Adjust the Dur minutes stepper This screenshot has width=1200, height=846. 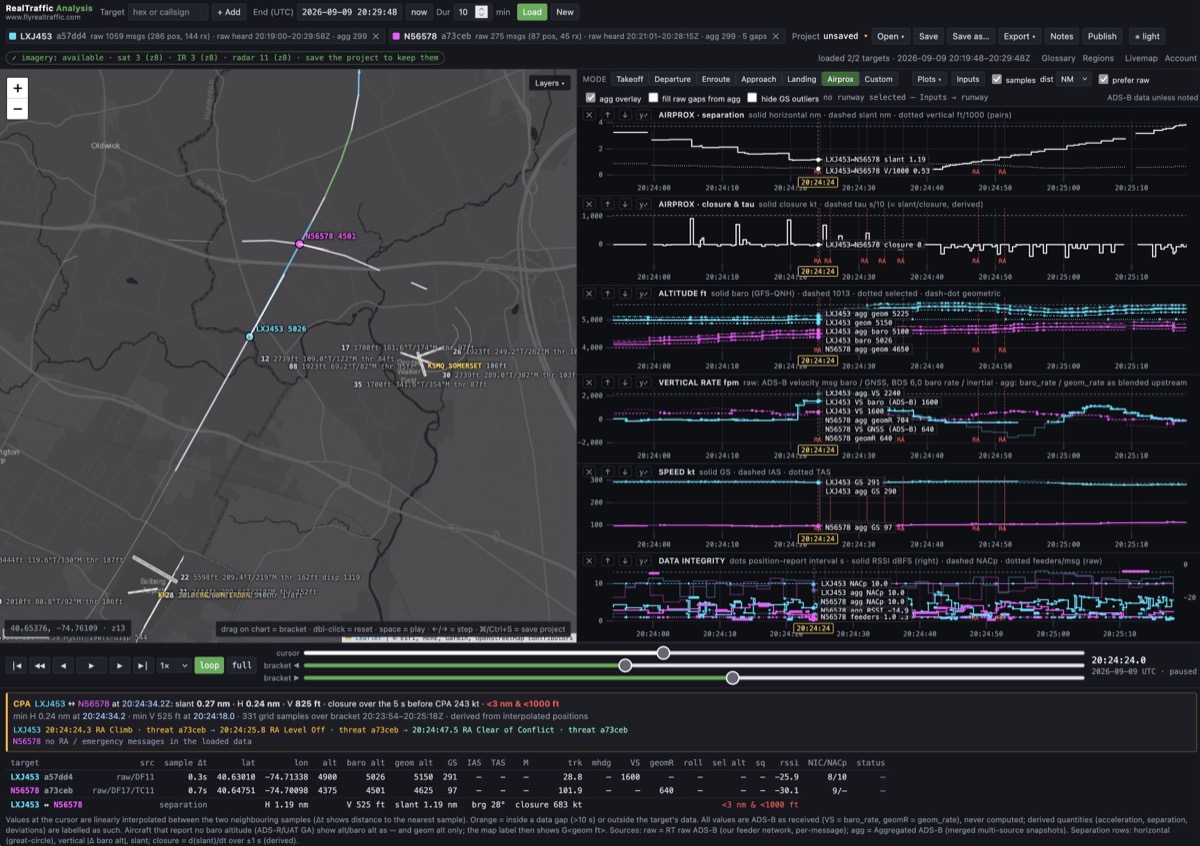pyautogui.click(x=481, y=12)
